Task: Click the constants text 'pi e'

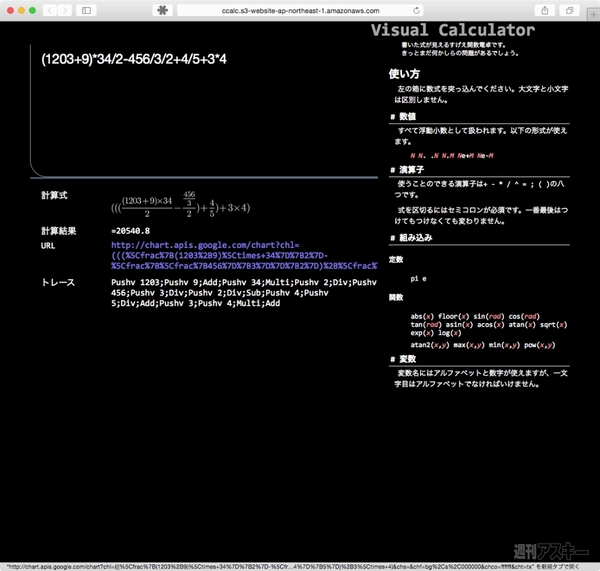Action: click(418, 279)
